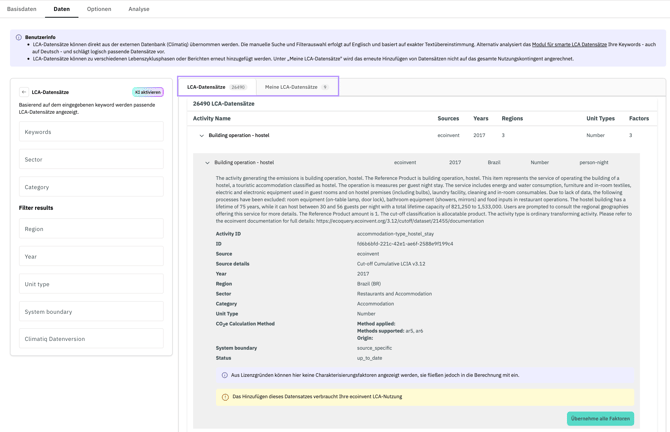The image size is (670, 432).
Task: Select the Meine LCA-Datensätze tab
Action: pos(296,87)
